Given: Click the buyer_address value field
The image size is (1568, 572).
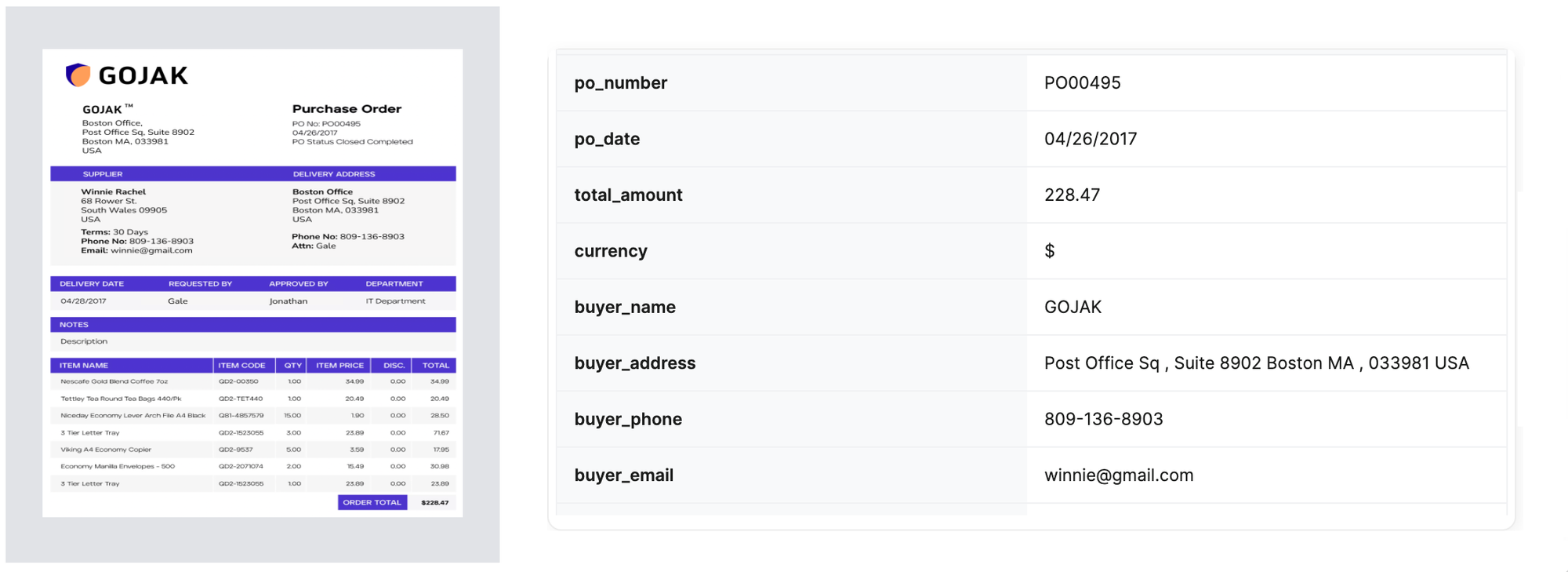Looking at the screenshot, I should [1256, 363].
